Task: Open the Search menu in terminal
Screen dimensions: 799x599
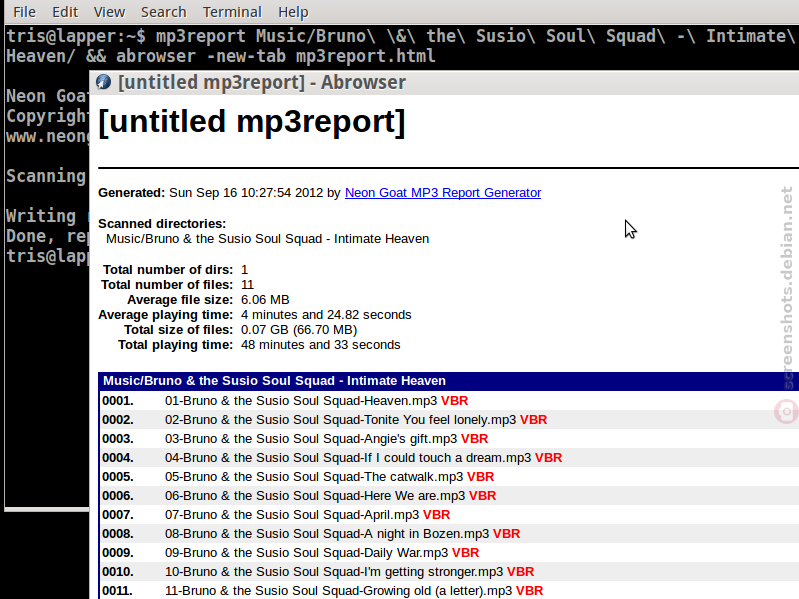Action: pyautogui.click(x=164, y=12)
